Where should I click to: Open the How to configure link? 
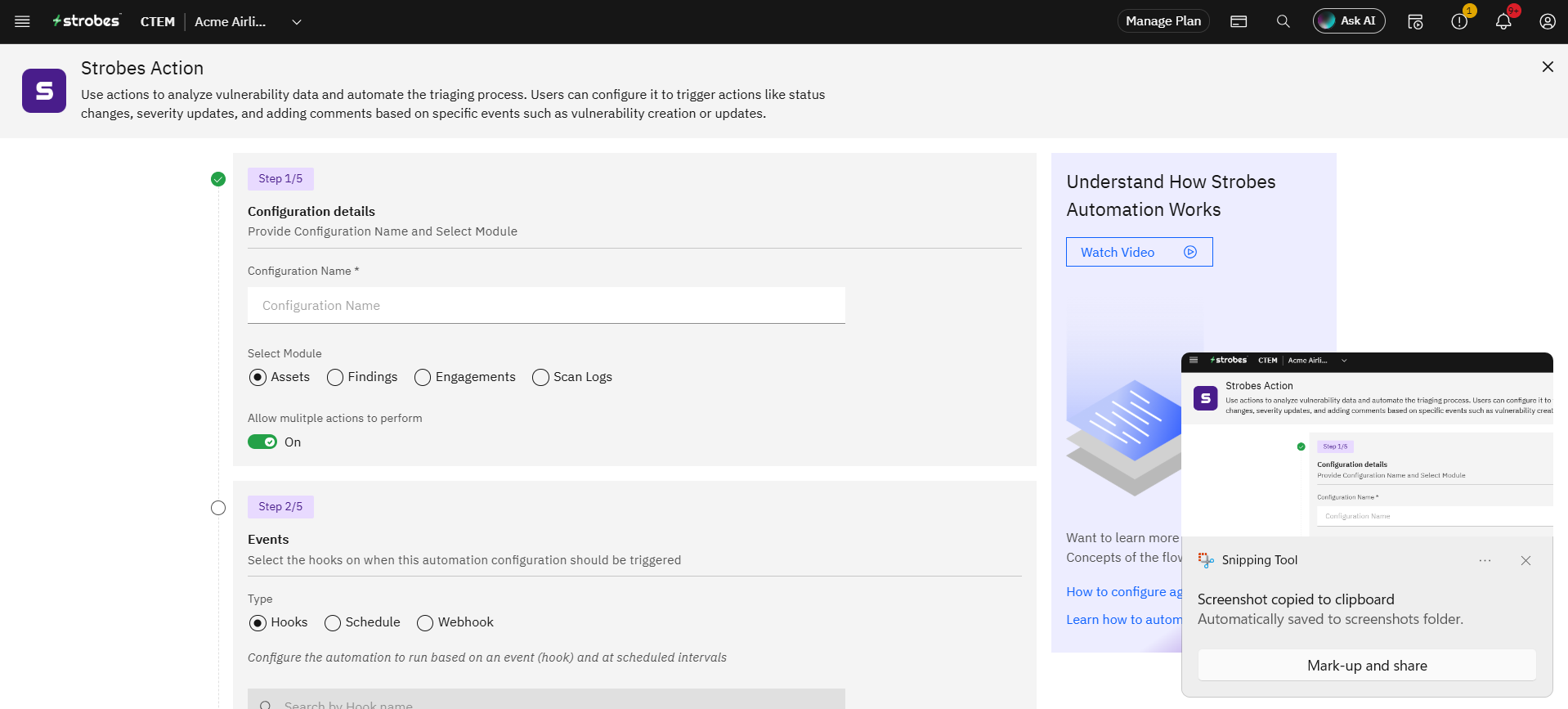pos(1124,592)
